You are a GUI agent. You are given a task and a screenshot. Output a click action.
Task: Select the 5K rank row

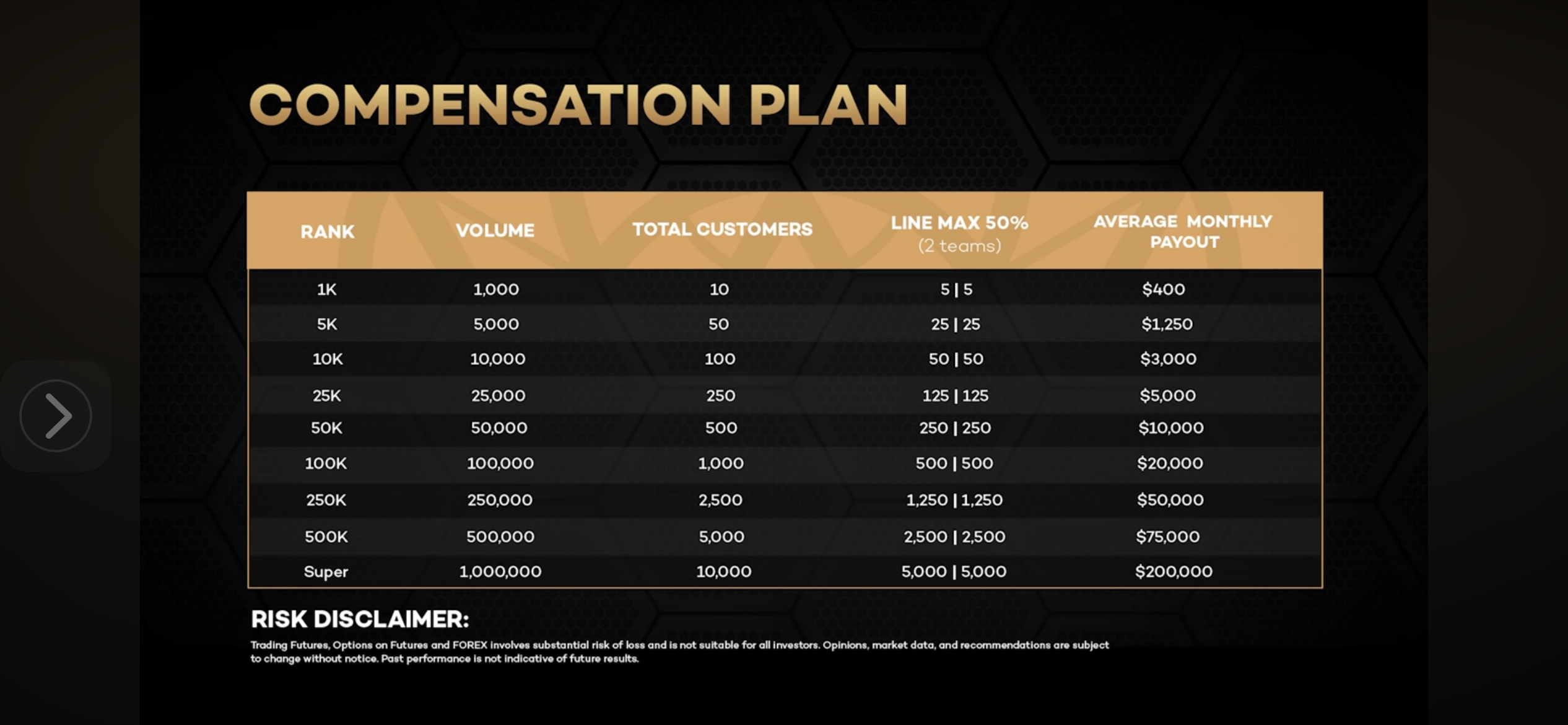click(x=326, y=323)
